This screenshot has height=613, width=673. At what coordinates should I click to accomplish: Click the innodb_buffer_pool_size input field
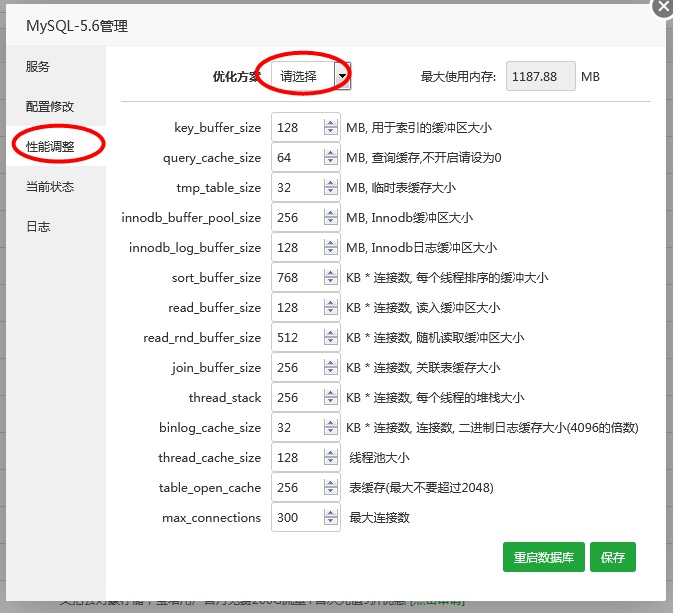tap(306, 217)
